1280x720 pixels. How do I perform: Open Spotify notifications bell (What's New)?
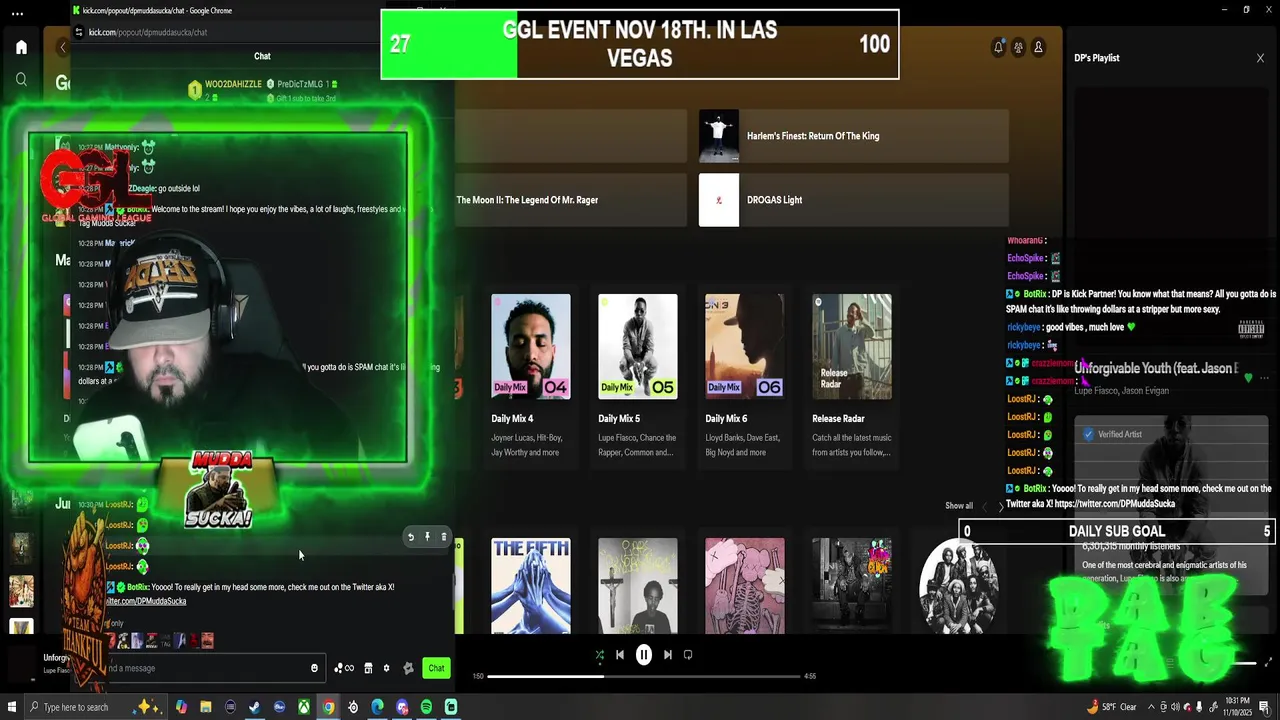click(998, 47)
